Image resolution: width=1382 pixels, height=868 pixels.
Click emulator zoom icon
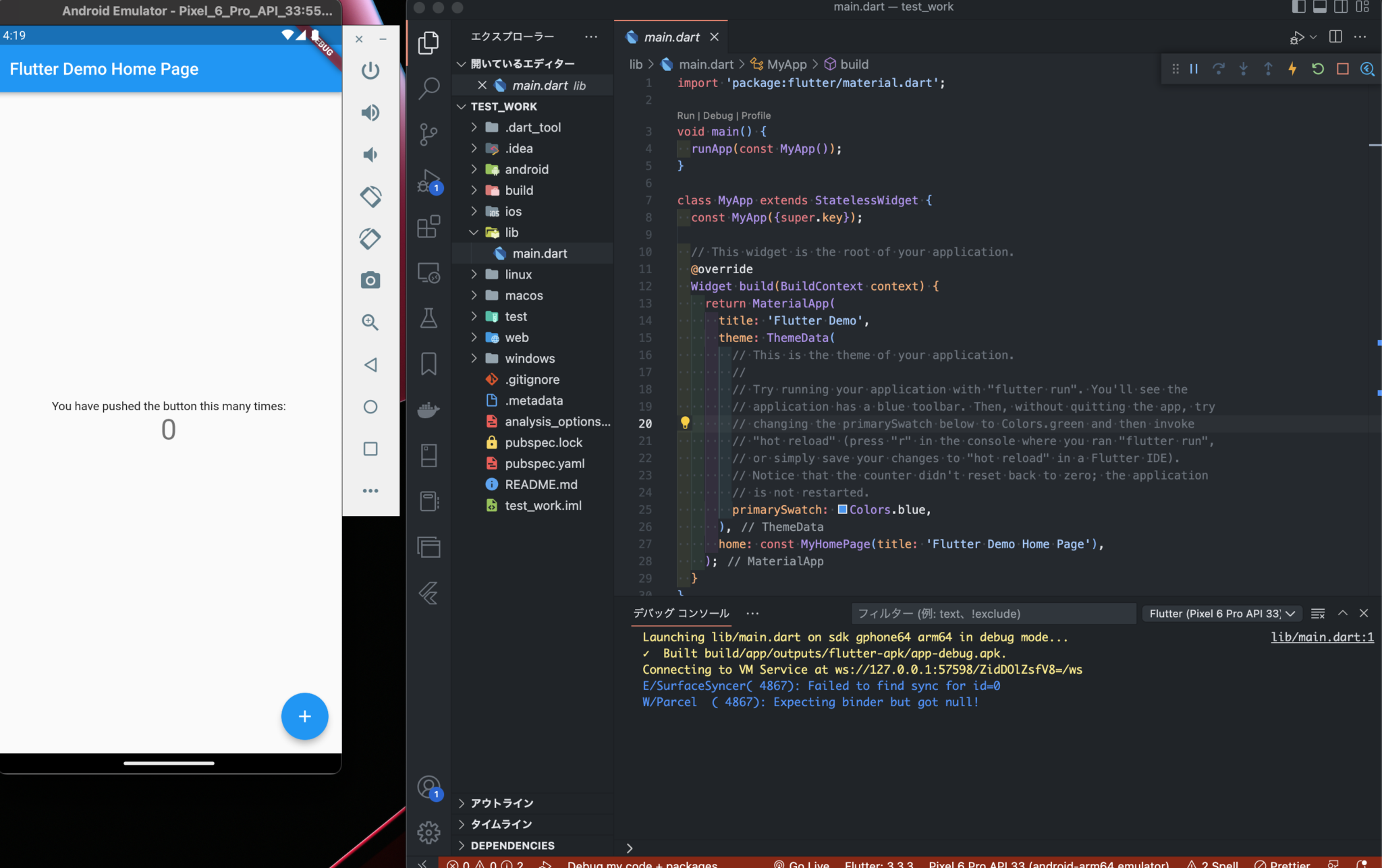tap(370, 322)
